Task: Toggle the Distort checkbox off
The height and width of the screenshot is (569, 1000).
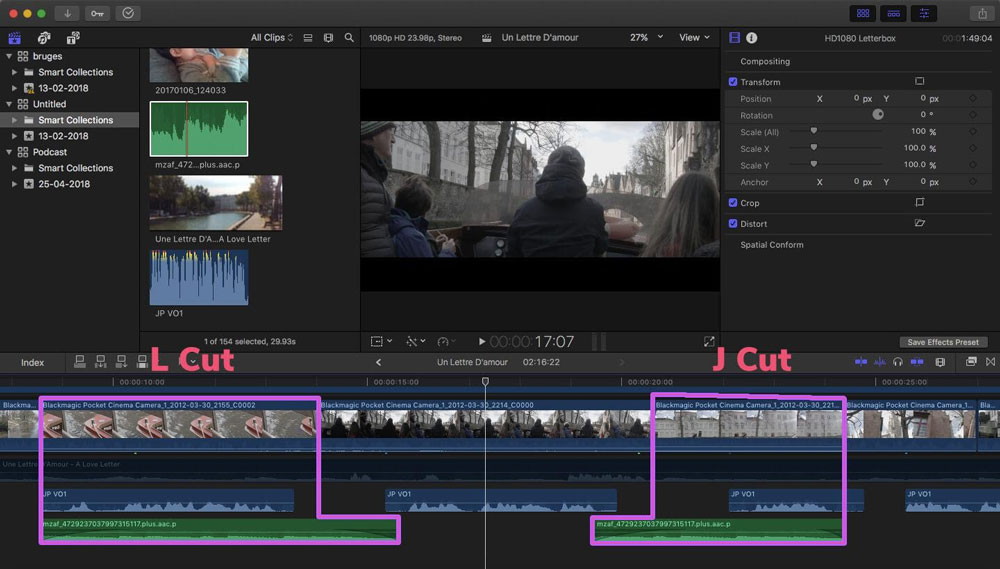Action: 733,224
